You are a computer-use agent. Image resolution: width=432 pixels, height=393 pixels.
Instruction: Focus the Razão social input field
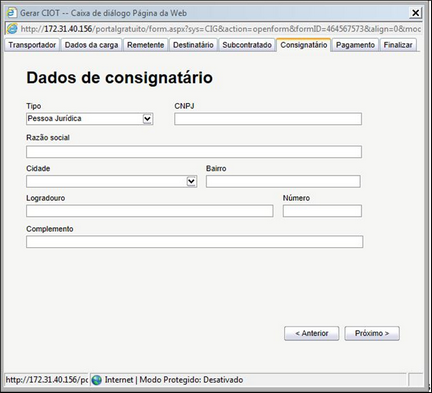[194, 152]
